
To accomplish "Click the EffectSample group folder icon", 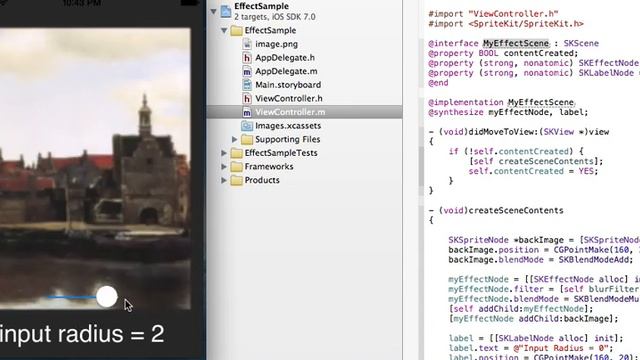I will (x=236, y=31).
